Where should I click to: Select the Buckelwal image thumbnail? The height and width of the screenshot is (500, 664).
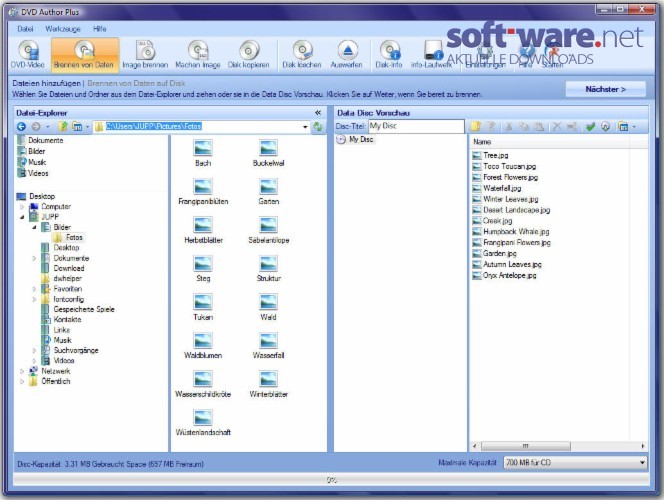268,153
